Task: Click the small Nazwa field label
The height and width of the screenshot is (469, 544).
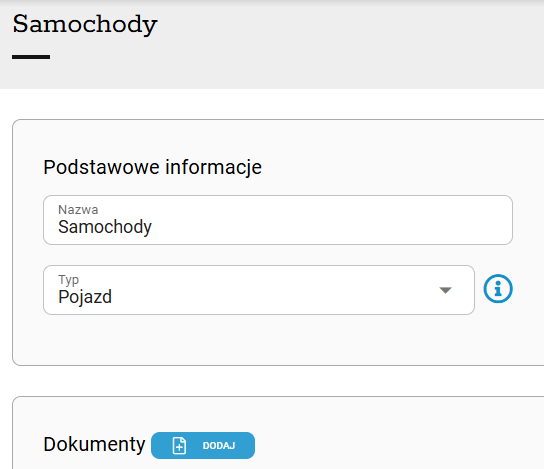Action: coord(78,210)
